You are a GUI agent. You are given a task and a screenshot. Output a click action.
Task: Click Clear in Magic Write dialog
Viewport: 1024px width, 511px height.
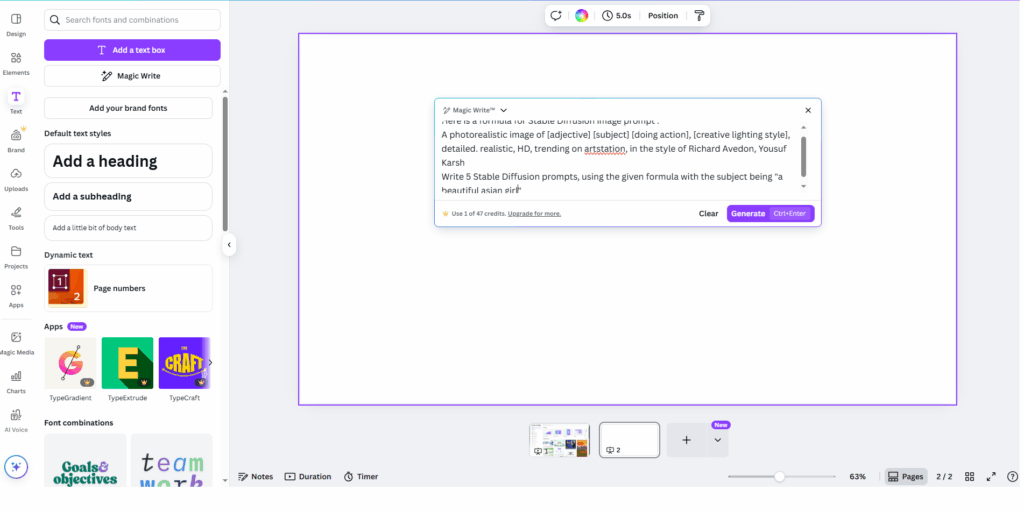(709, 214)
